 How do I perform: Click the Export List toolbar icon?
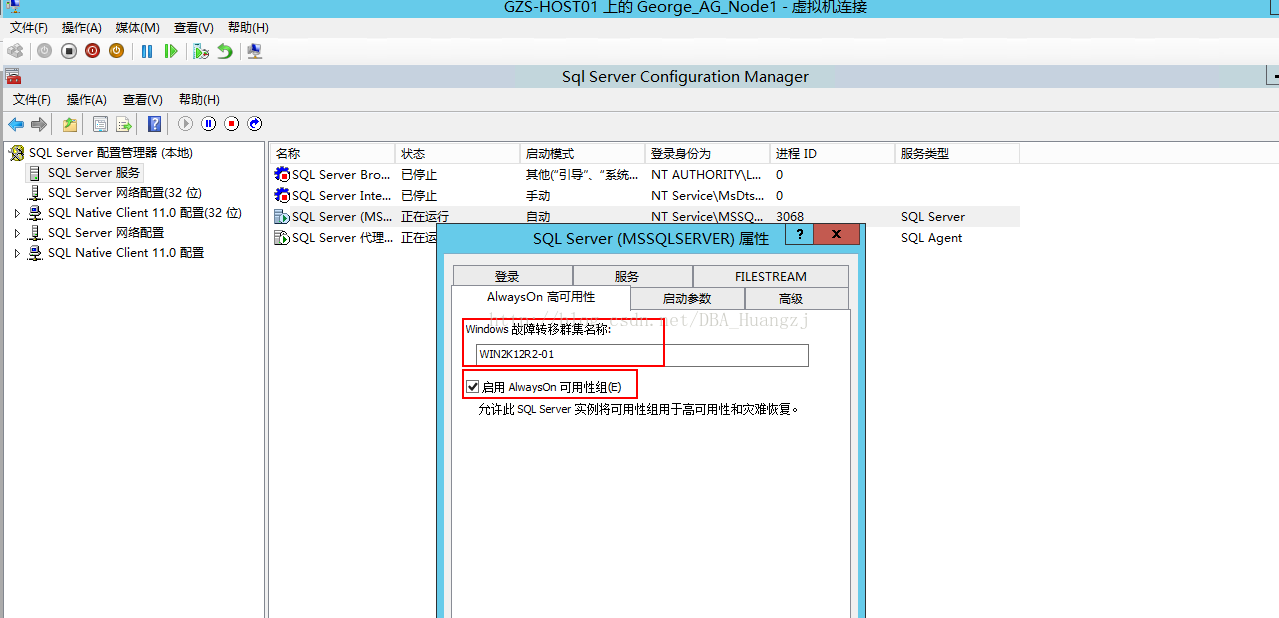click(124, 124)
